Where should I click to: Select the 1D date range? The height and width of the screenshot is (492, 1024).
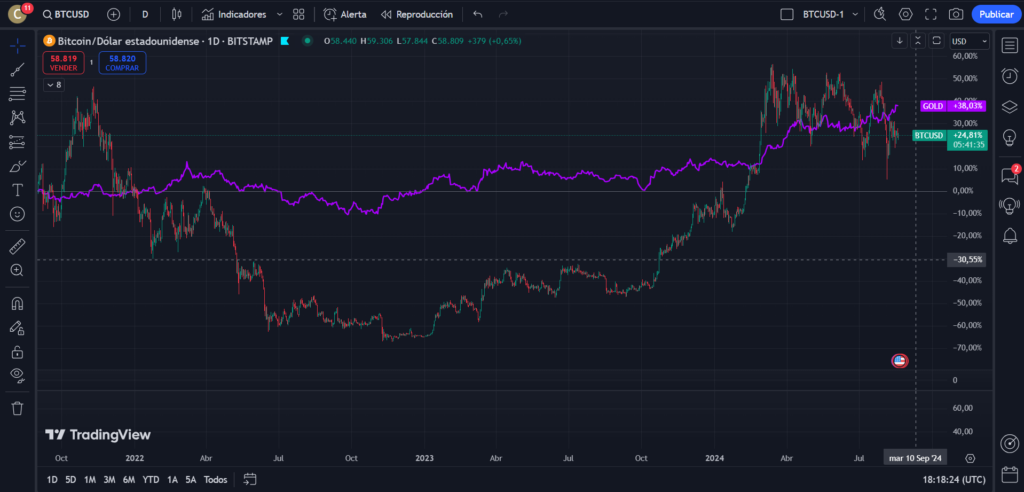52,480
